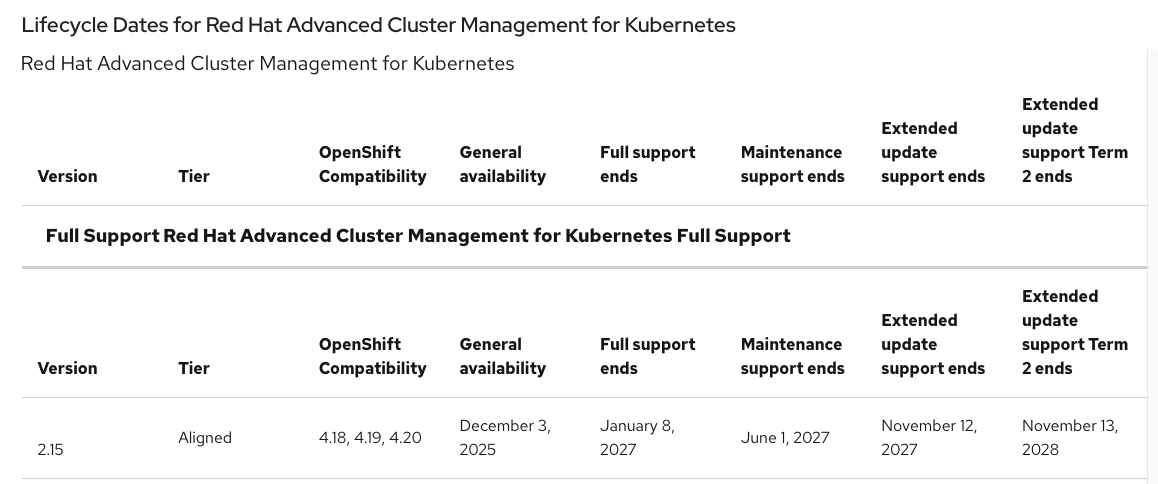Select the November 13, 2028 date cell
Viewport: 1158px width, 484px height.
1069,437
